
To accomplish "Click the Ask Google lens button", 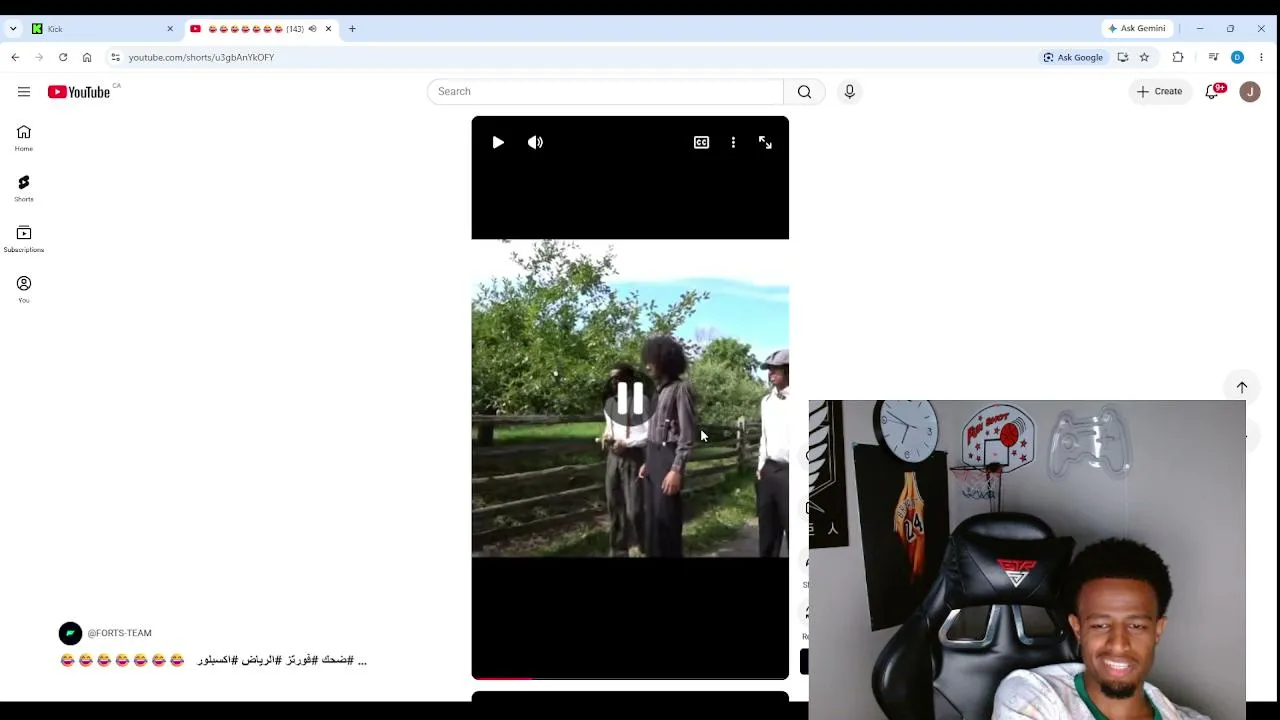I will point(1073,58).
